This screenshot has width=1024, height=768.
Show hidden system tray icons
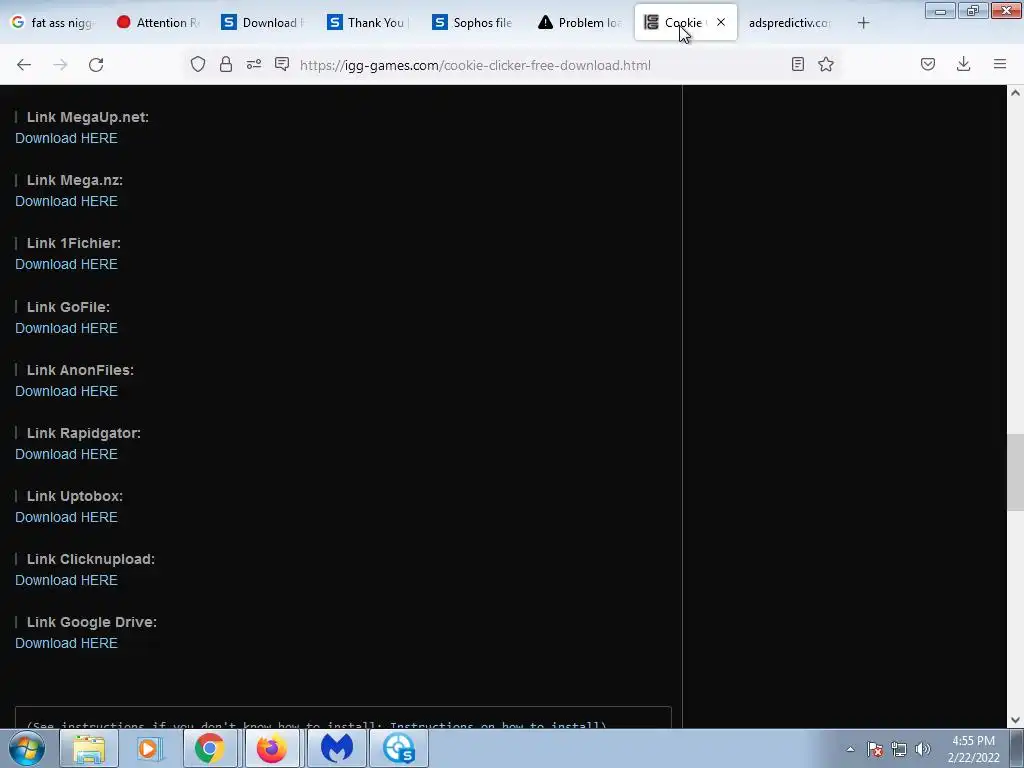point(850,749)
